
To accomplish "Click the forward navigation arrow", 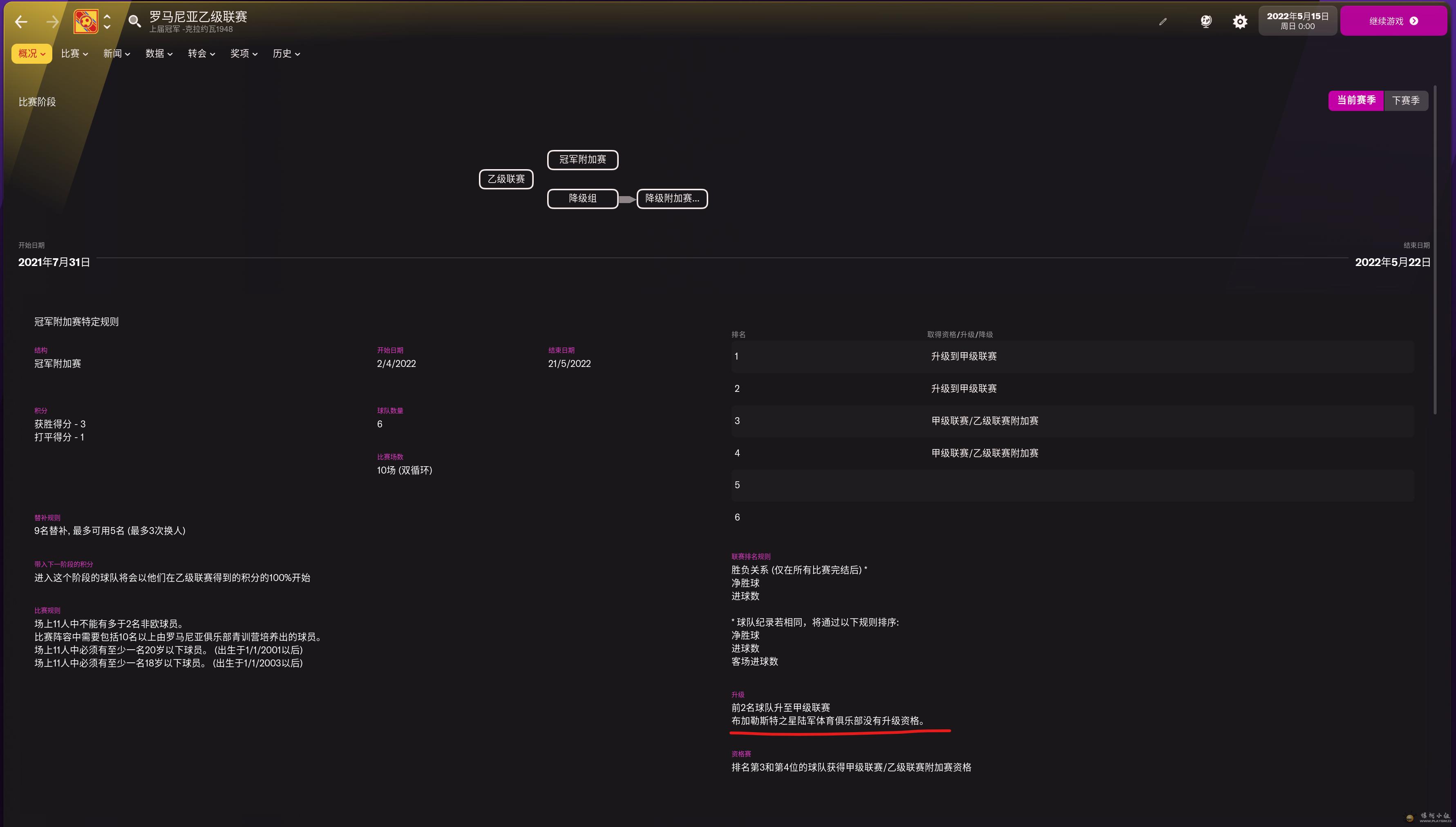I will click(x=53, y=22).
